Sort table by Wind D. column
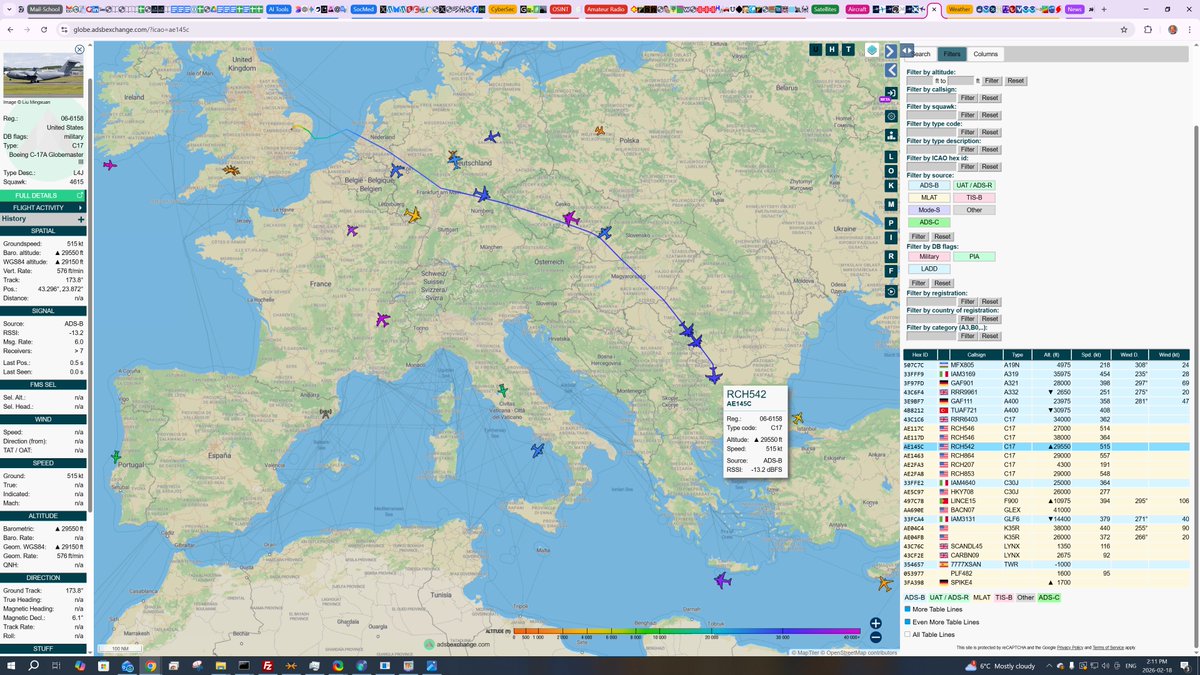 [x=1131, y=354]
